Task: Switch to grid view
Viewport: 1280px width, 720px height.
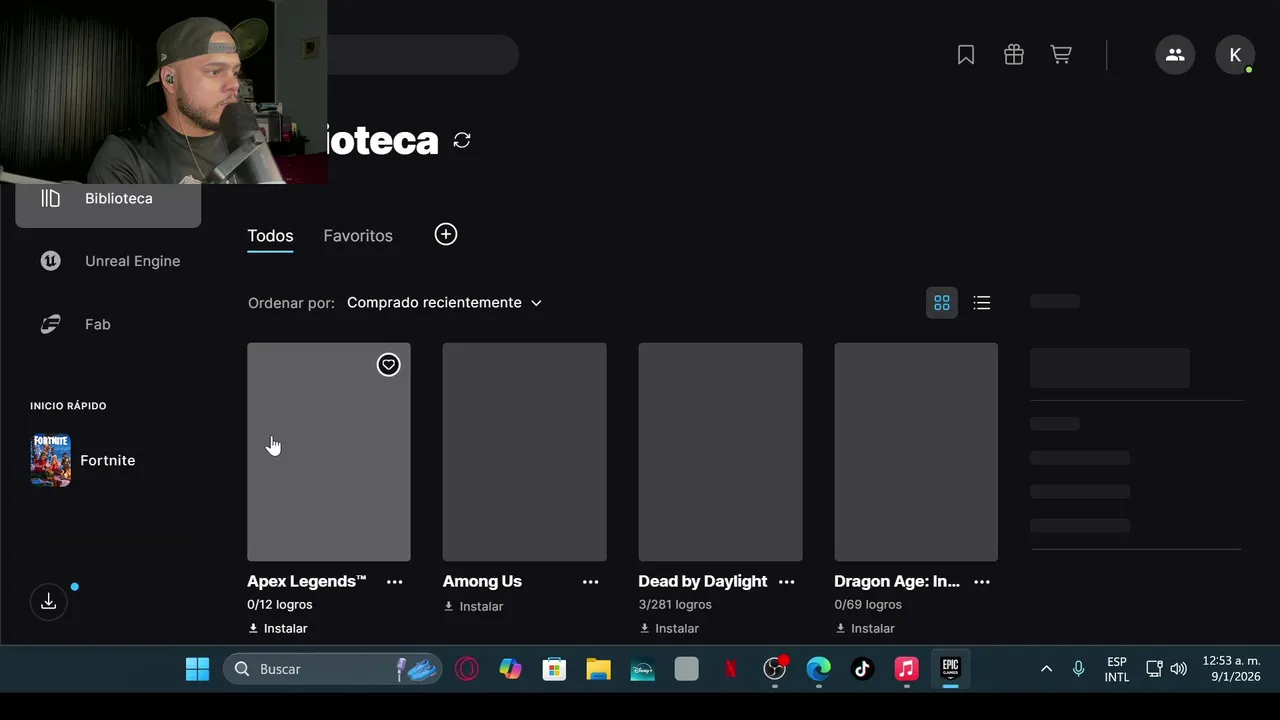Action: pos(942,302)
